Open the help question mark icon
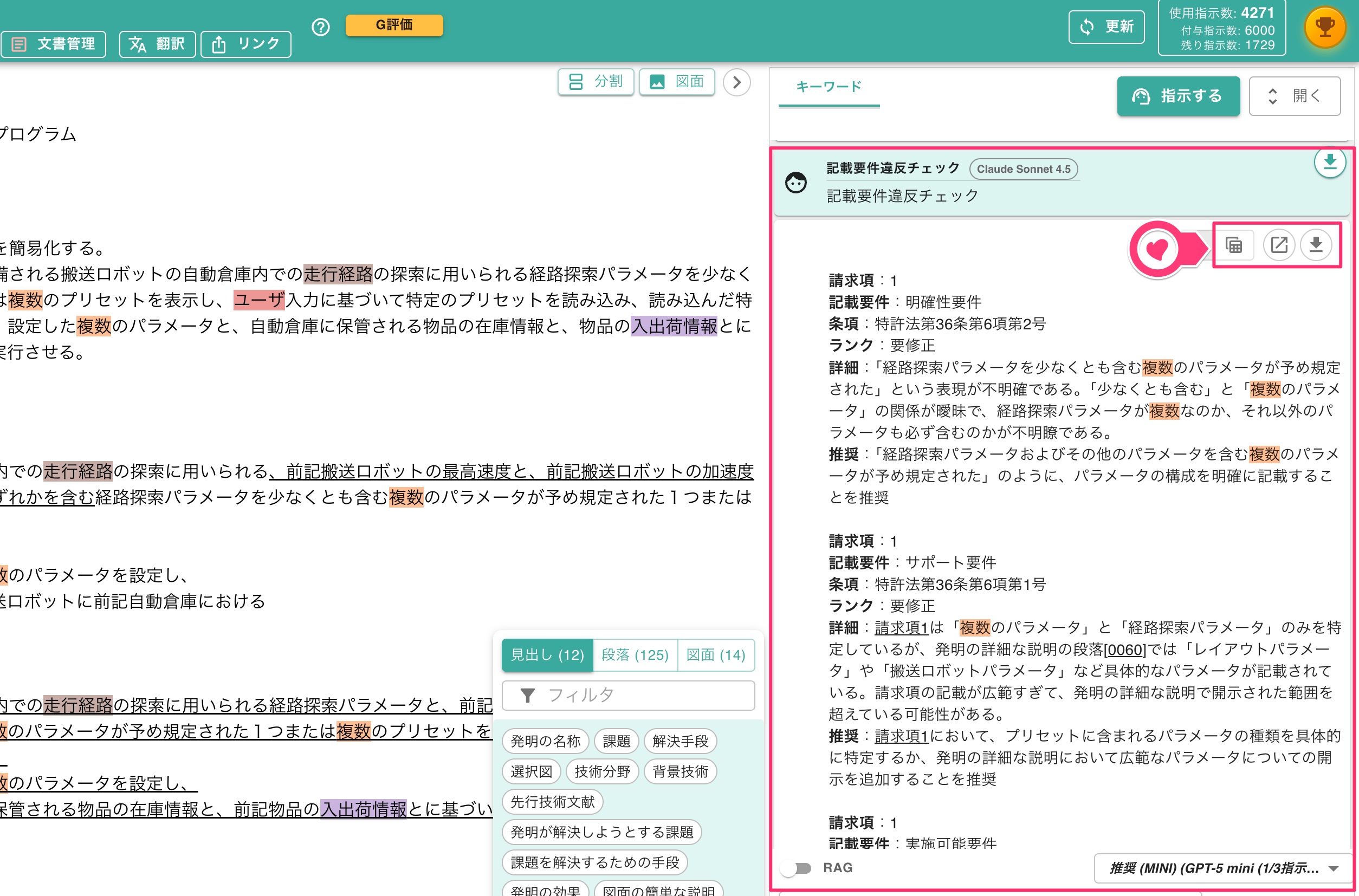The height and width of the screenshot is (896, 1359). coord(321,27)
